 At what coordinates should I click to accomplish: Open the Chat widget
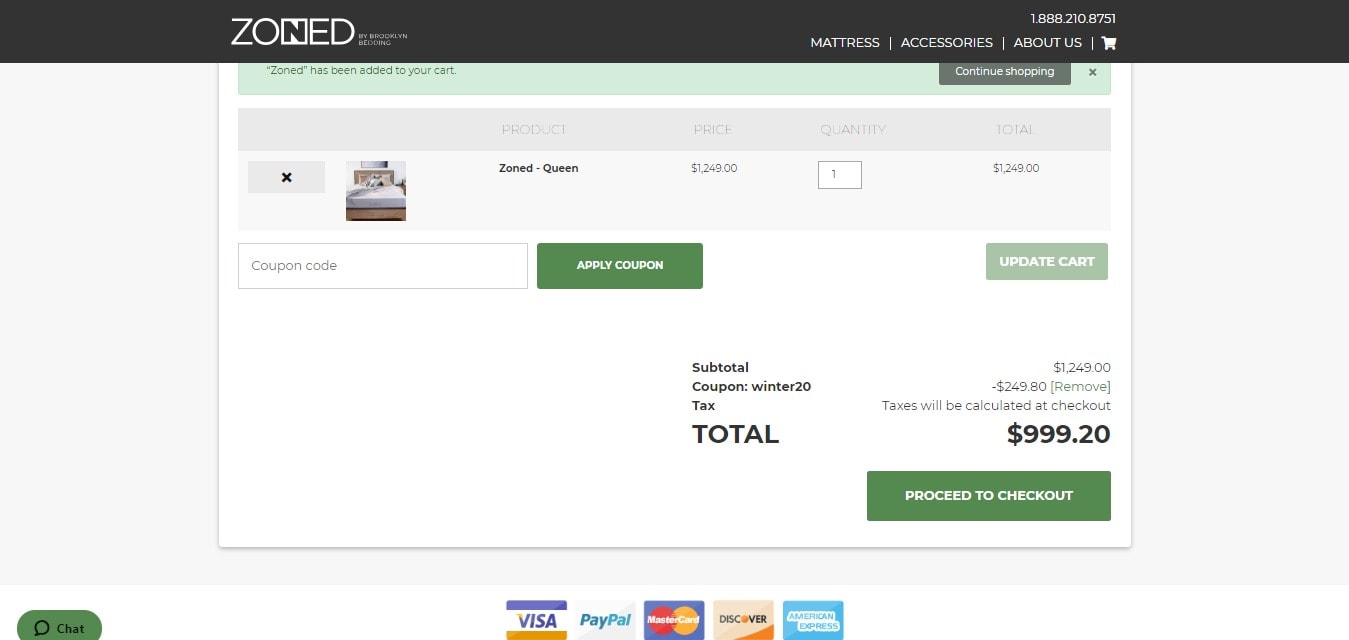click(x=59, y=627)
